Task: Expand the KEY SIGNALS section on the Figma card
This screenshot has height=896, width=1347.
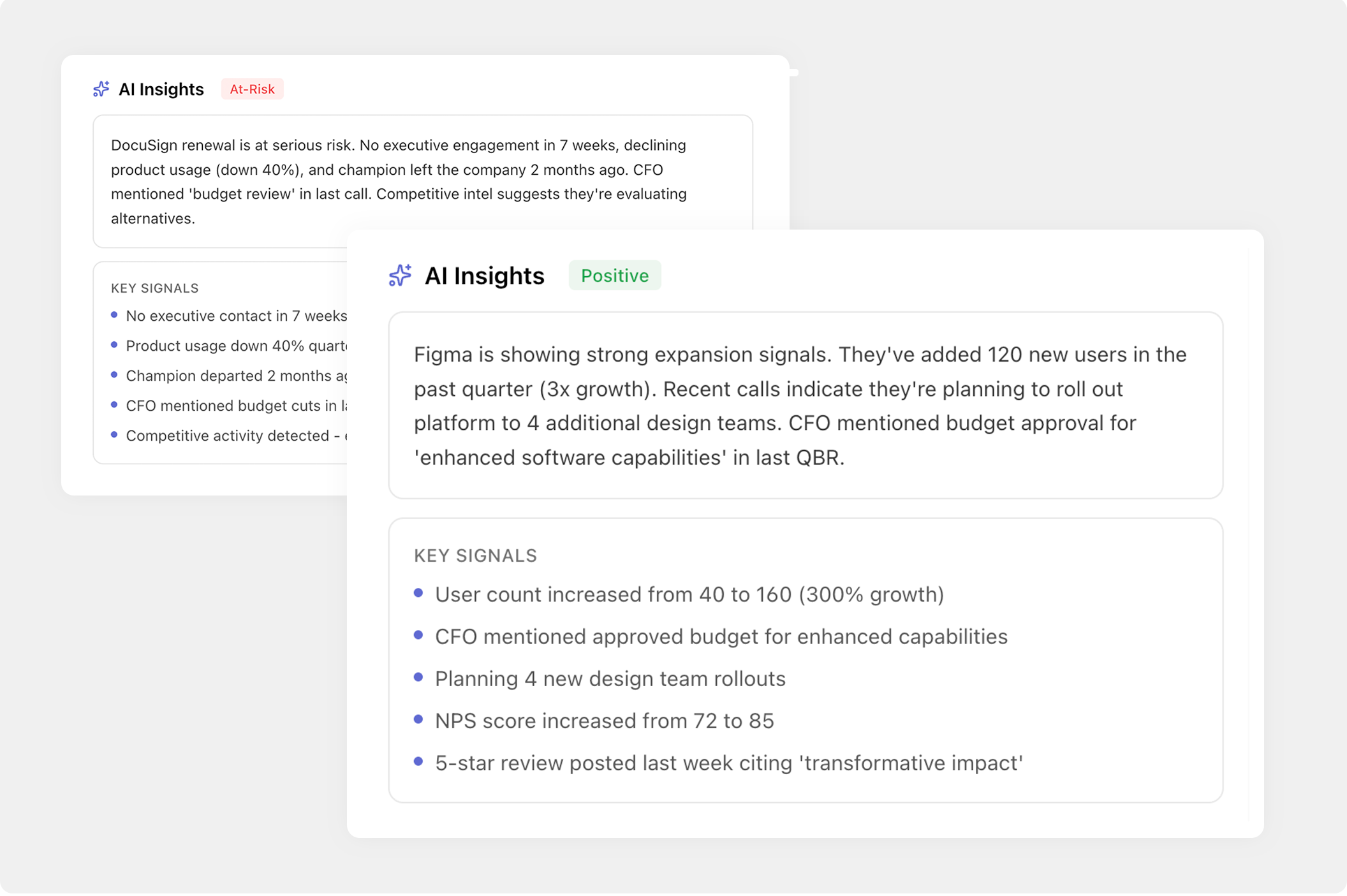Action: click(x=475, y=555)
